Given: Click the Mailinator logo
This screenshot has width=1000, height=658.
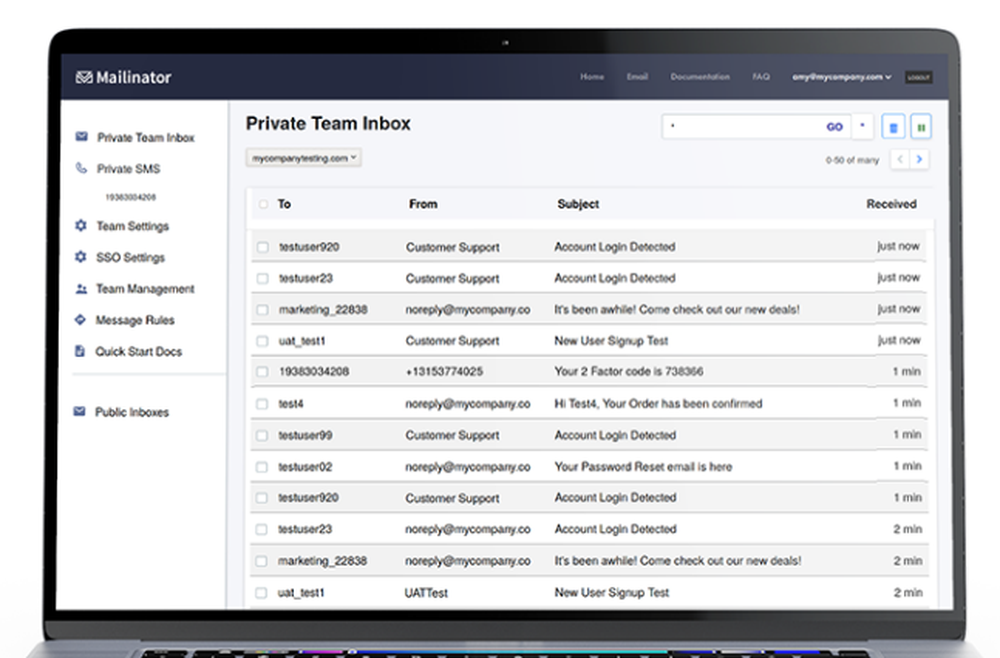Looking at the screenshot, I should (x=123, y=77).
